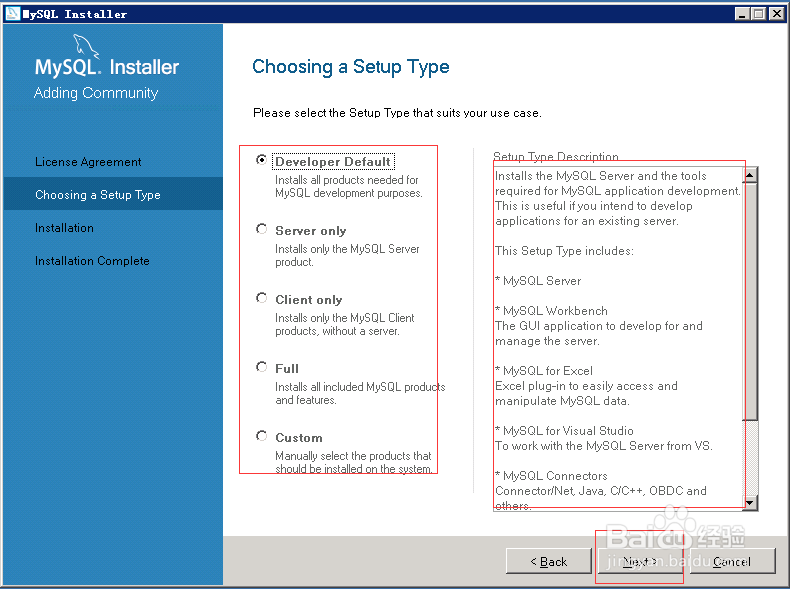This screenshot has height=589, width=790.
Task: Click the MySQL Installer title bar icon
Action: (x=13, y=14)
